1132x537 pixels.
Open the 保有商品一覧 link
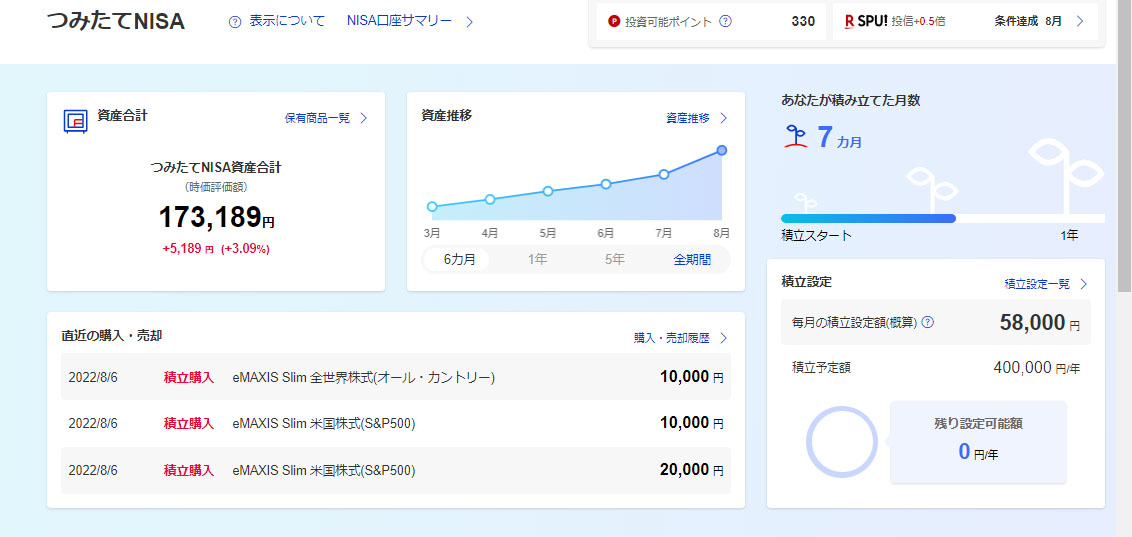(317, 118)
